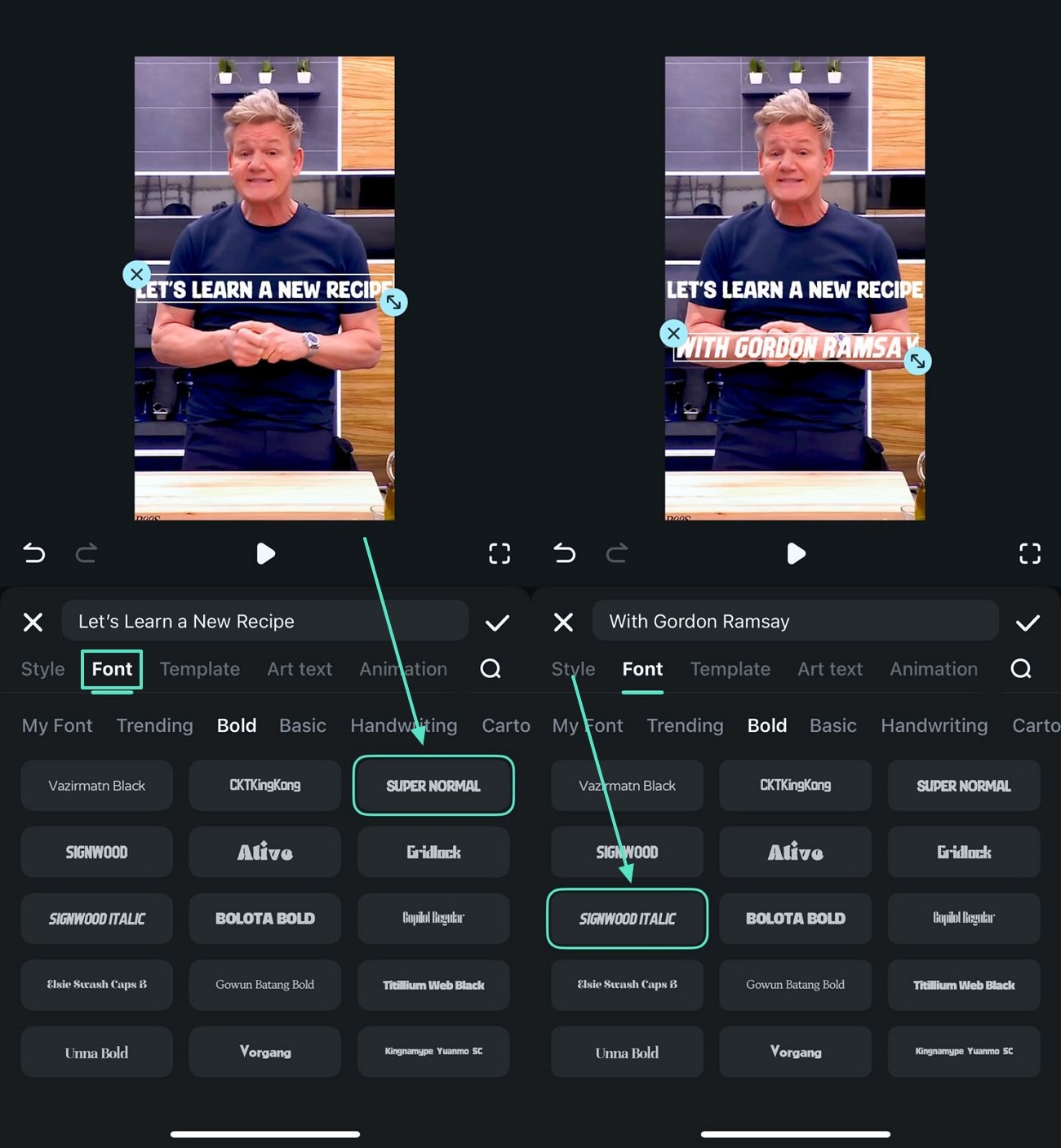Select Basic font category in left screen
Viewport: 1061px width, 1148px height.
(303, 725)
